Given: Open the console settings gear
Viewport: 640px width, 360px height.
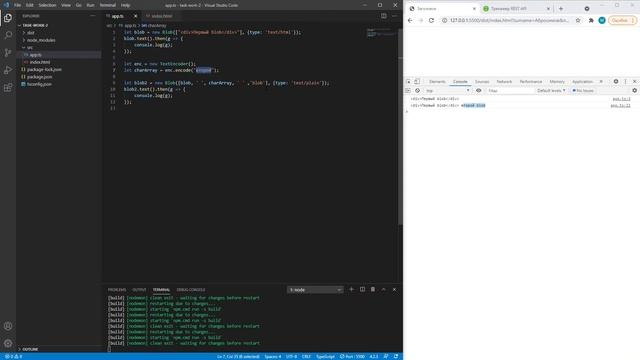Looking at the screenshot, I should pyautogui.click(x=634, y=91).
